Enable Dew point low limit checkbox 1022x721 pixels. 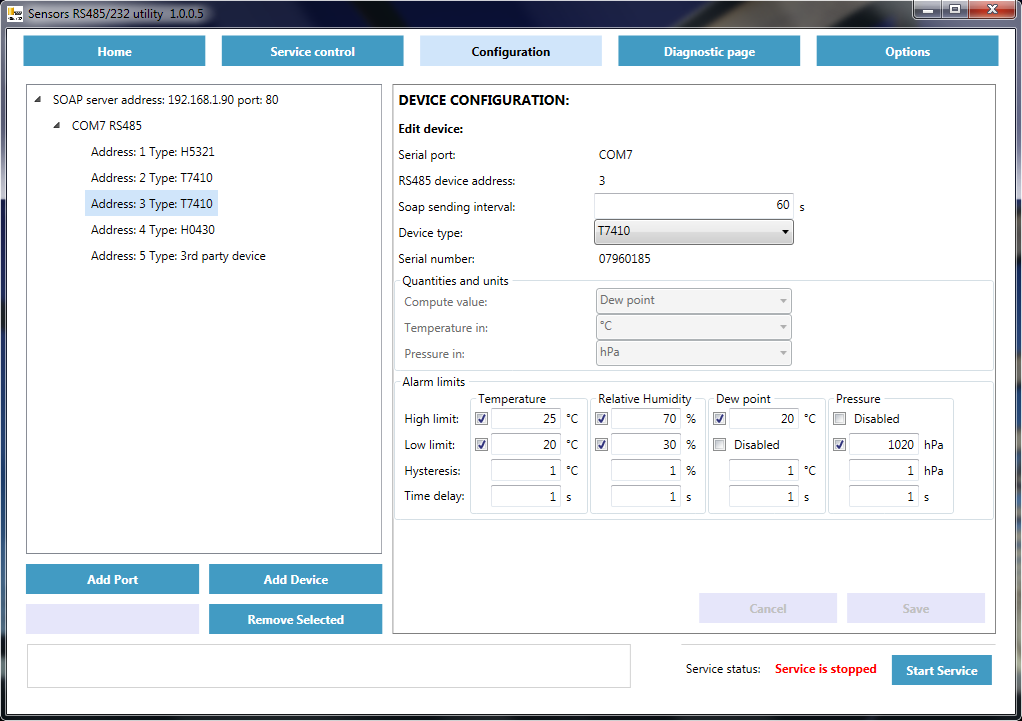[x=720, y=445]
